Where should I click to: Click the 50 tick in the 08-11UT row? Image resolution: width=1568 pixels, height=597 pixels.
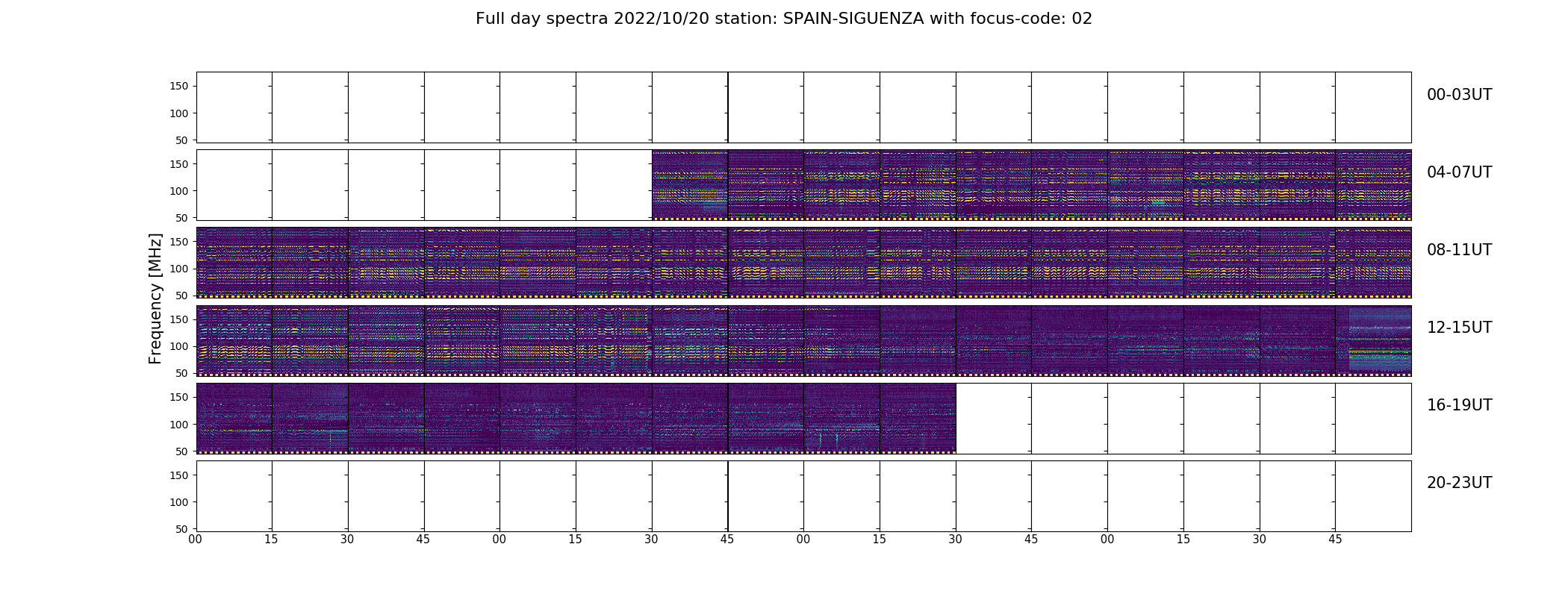coord(183,296)
